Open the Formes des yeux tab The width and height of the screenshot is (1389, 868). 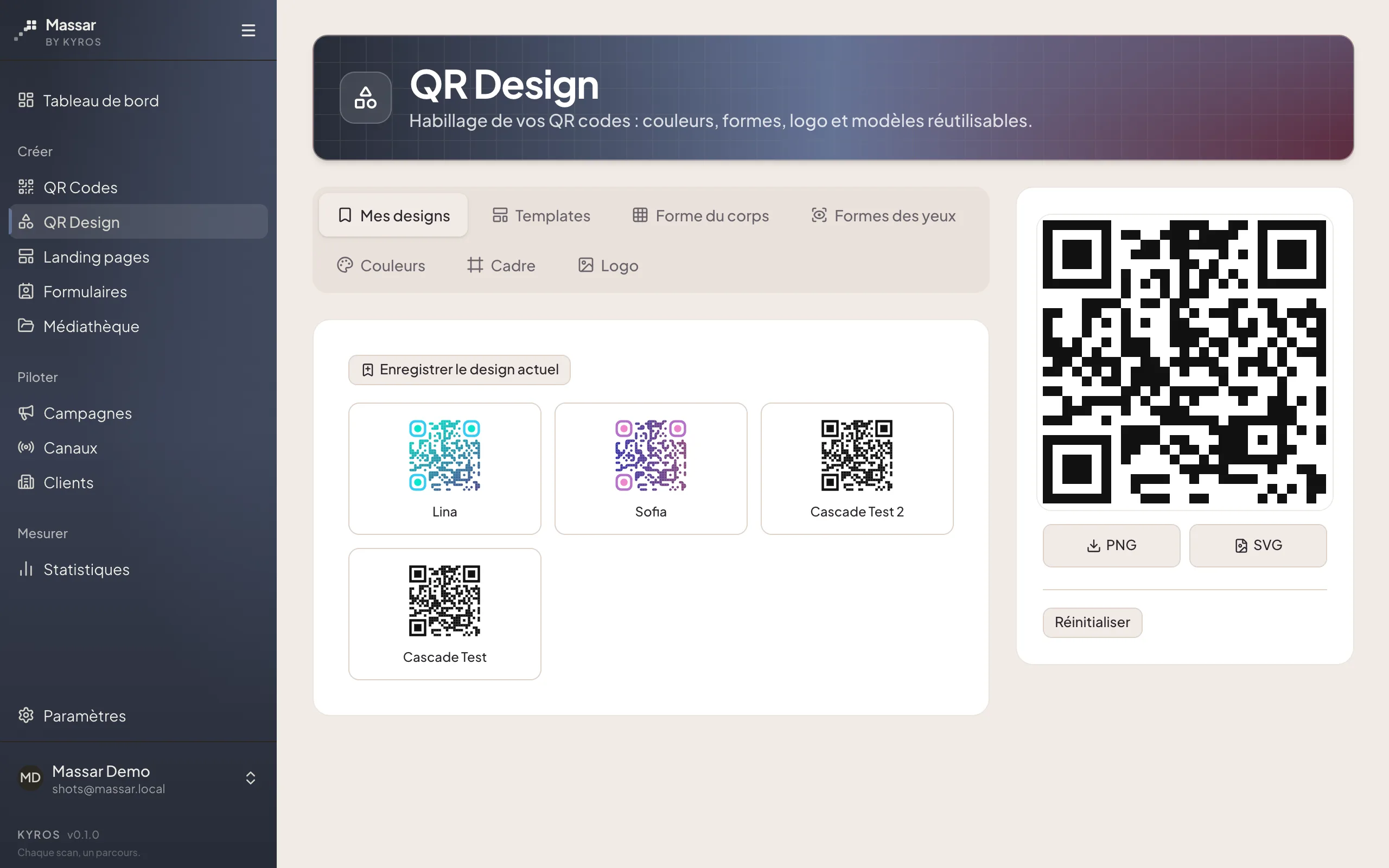tap(883, 215)
